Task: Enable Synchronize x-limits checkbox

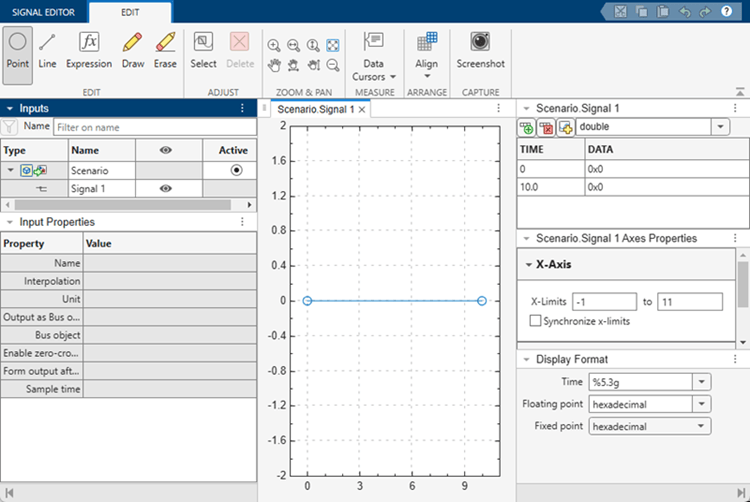Action: (535, 320)
